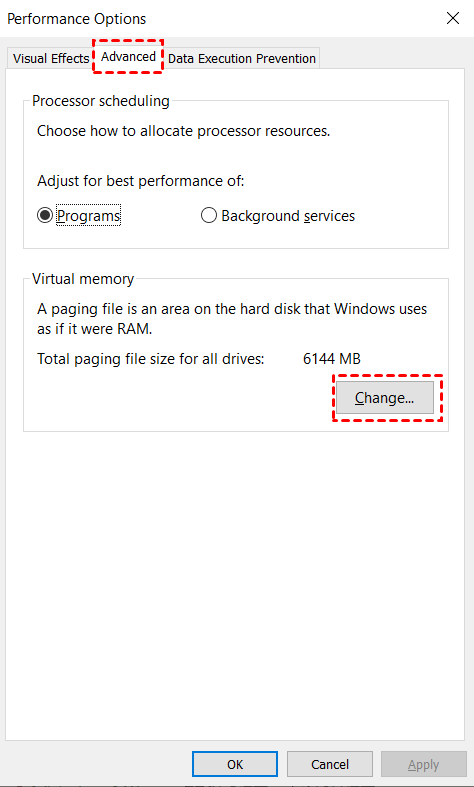Screen dimensions: 474x787
Task: Click the Choose how to allocate text
Action: (184, 132)
